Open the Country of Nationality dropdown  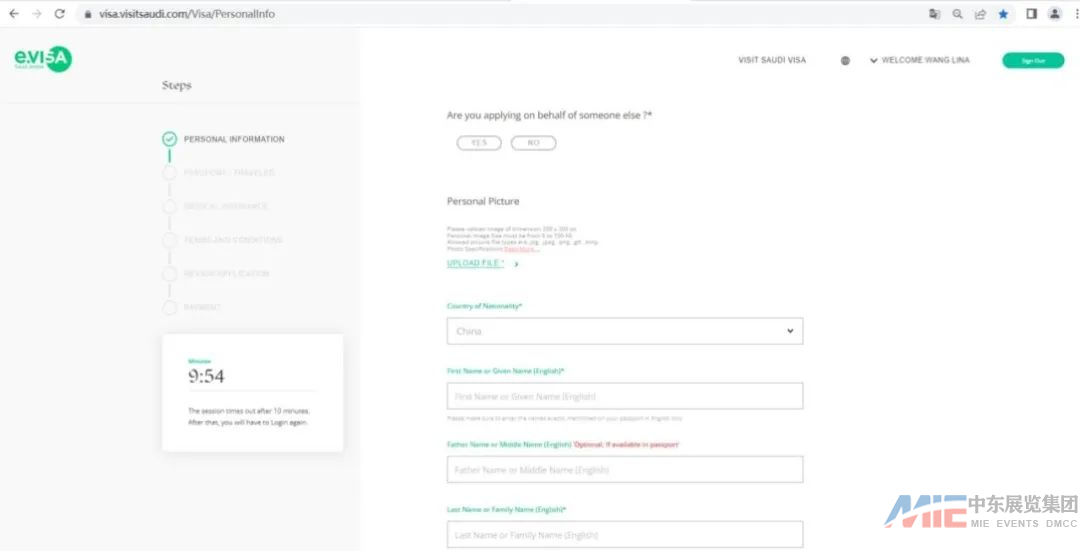point(624,331)
